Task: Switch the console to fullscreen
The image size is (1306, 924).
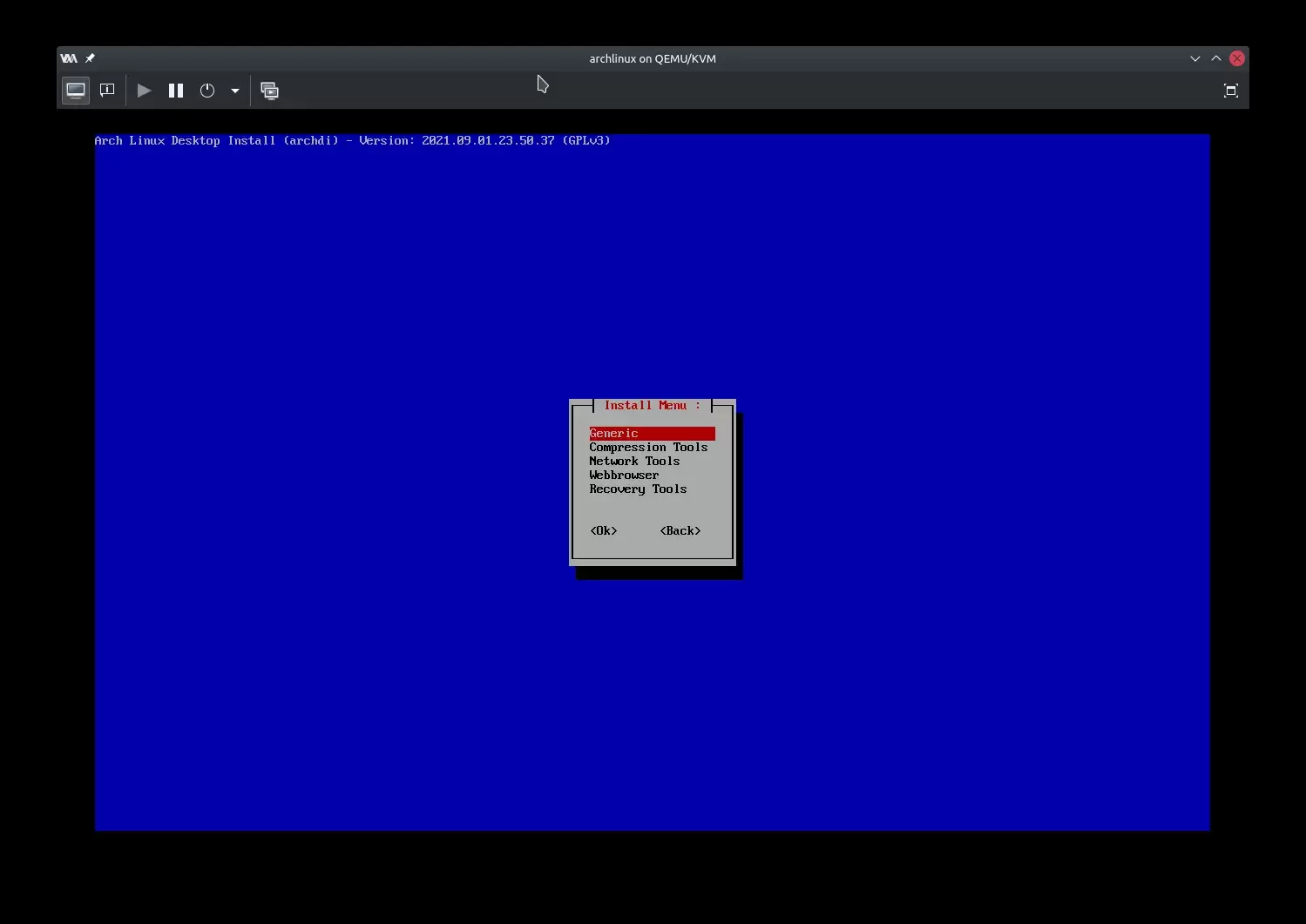Action: [1230, 91]
